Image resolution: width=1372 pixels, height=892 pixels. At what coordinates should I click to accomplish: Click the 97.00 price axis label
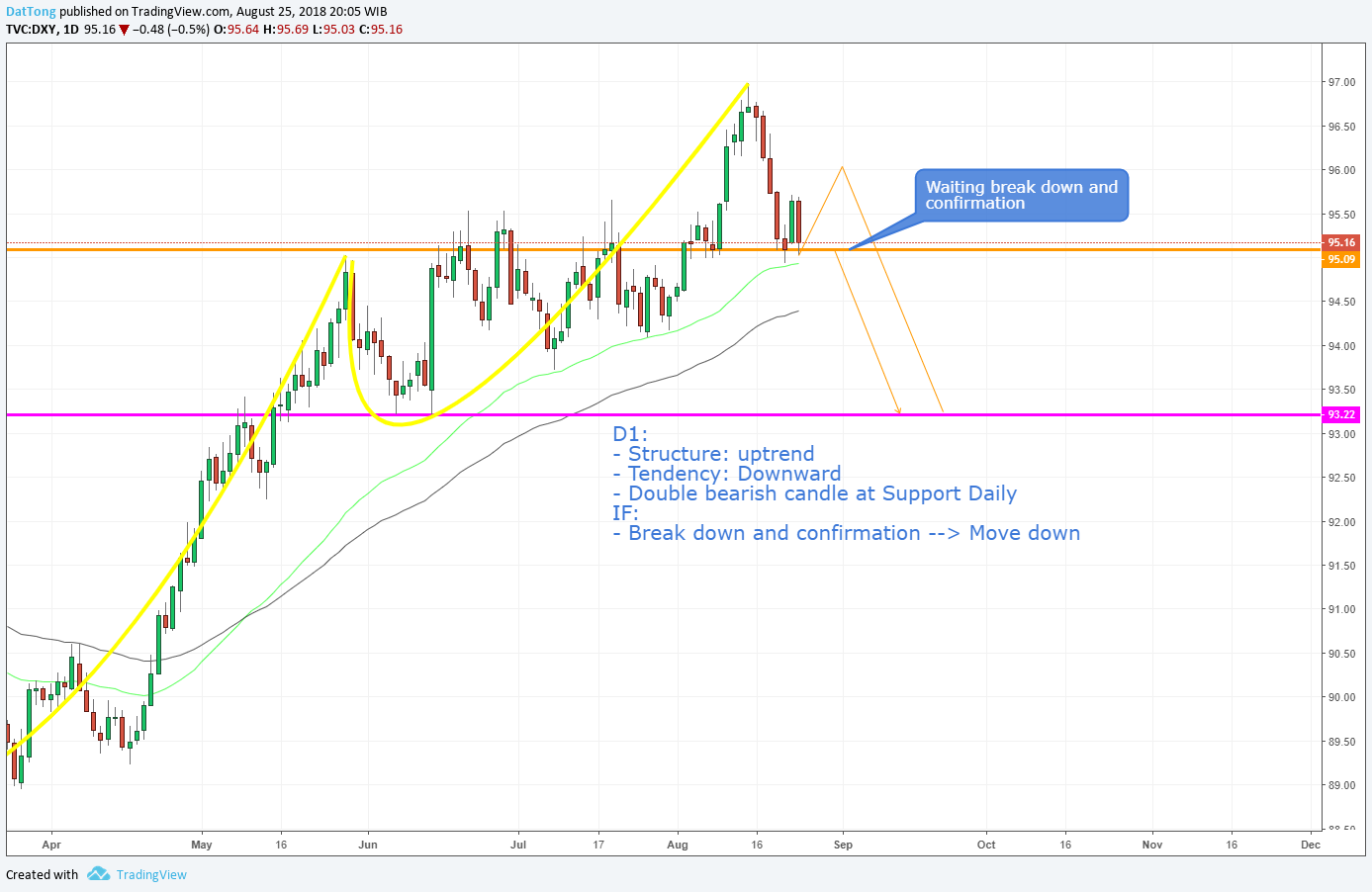tap(1341, 82)
